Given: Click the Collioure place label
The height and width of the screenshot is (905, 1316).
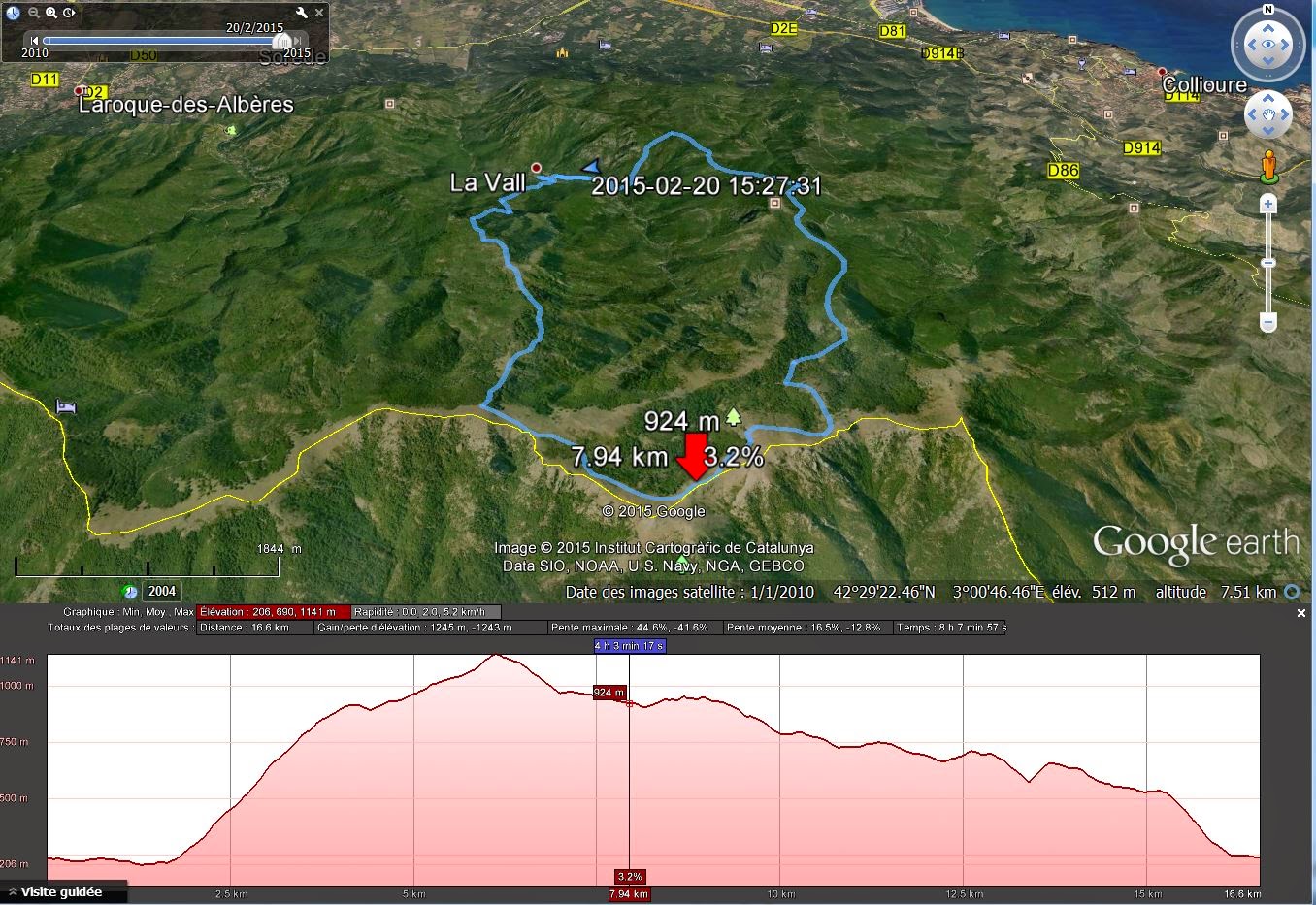Looking at the screenshot, I should 1204,85.
